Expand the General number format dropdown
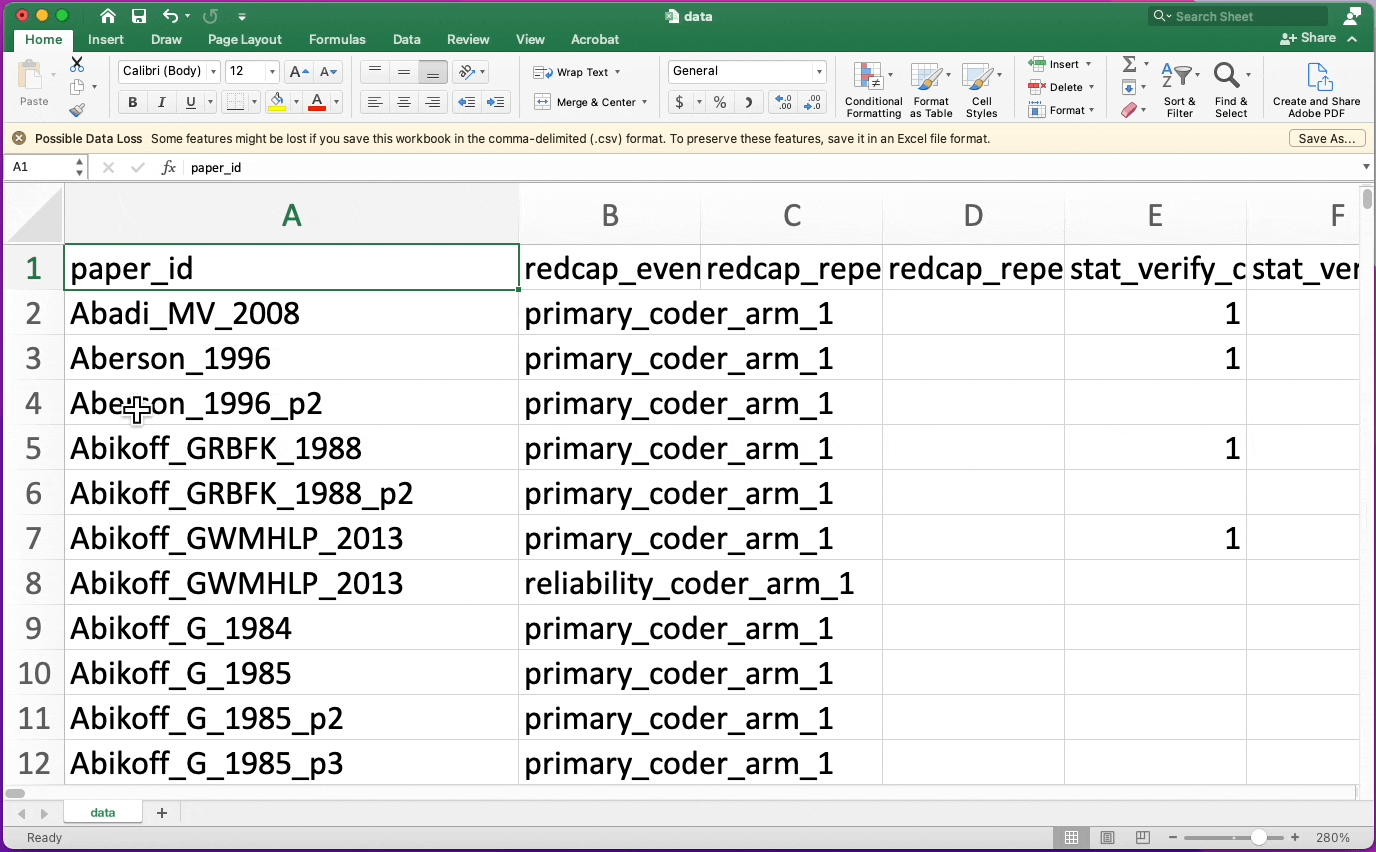This screenshot has width=1376, height=852. tap(819, 71)
